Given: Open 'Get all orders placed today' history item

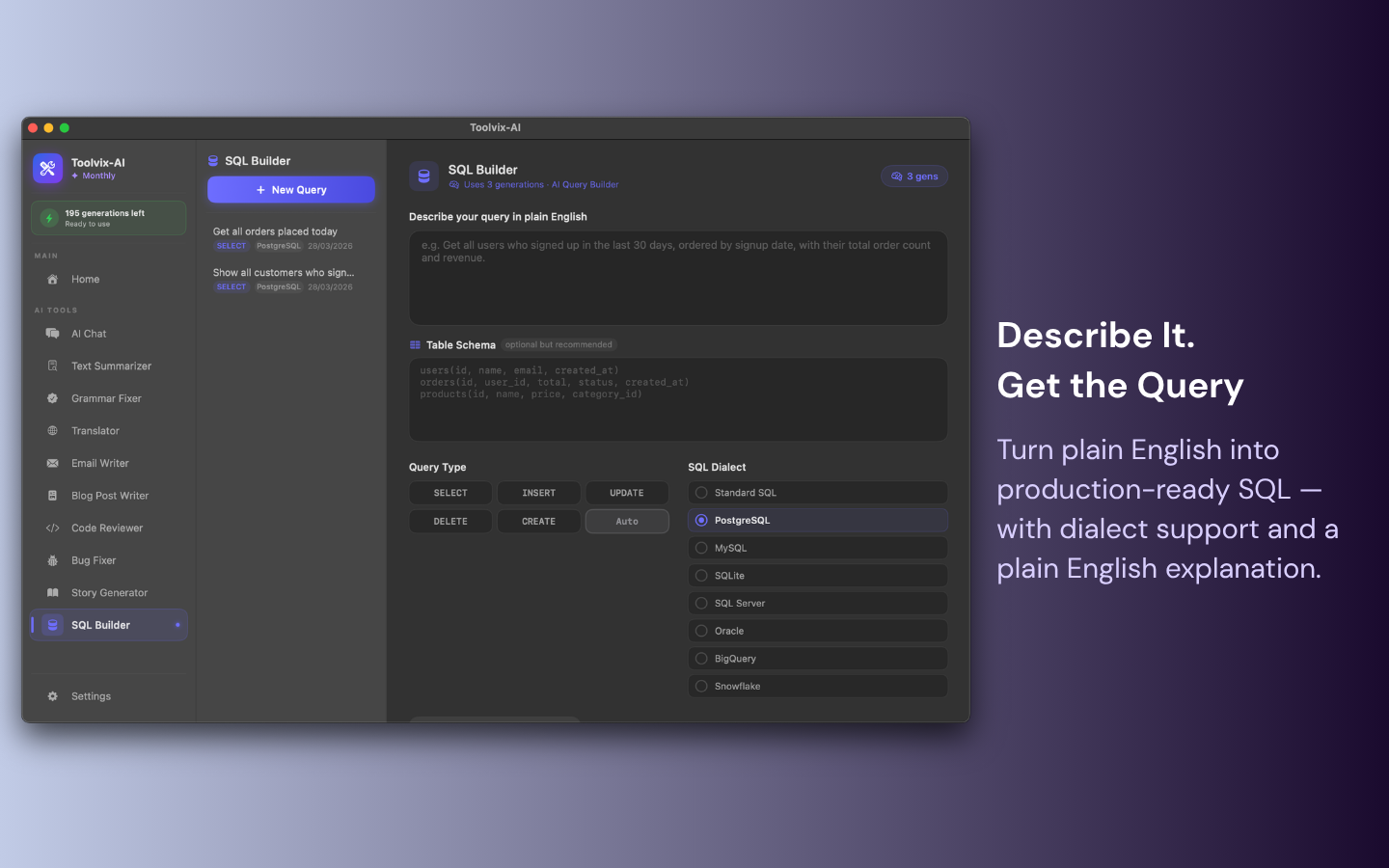Looking at the screenshot, I should tap(291, 238).
